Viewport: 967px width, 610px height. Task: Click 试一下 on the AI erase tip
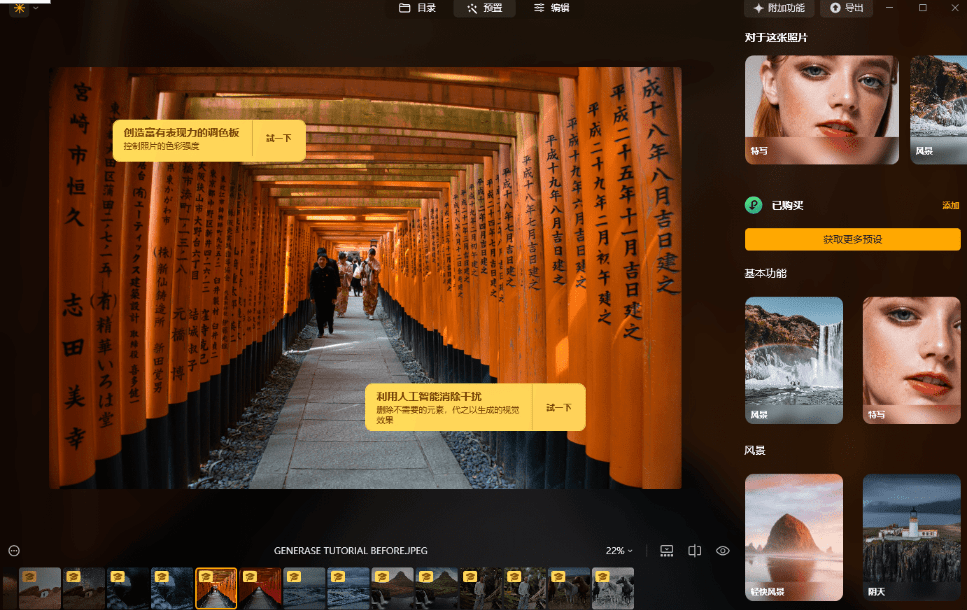coord(558,408)
